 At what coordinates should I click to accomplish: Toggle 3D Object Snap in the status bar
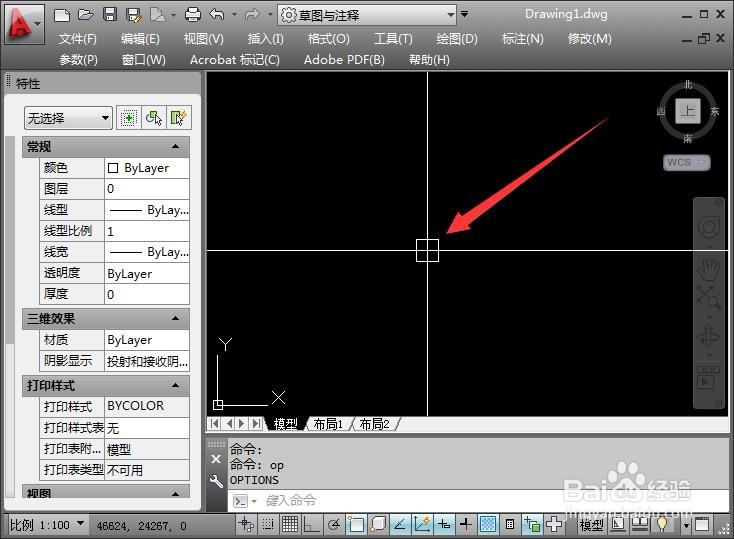377,524
